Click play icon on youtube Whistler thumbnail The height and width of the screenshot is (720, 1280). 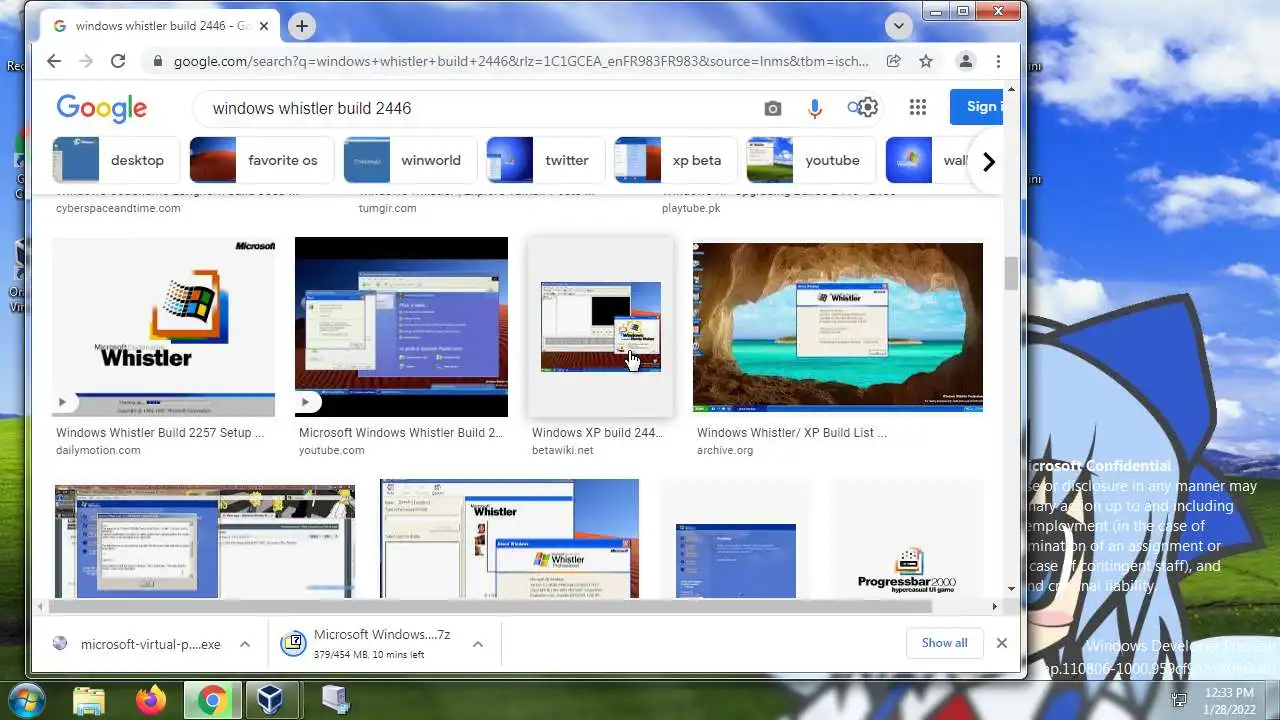coord(305,402)
